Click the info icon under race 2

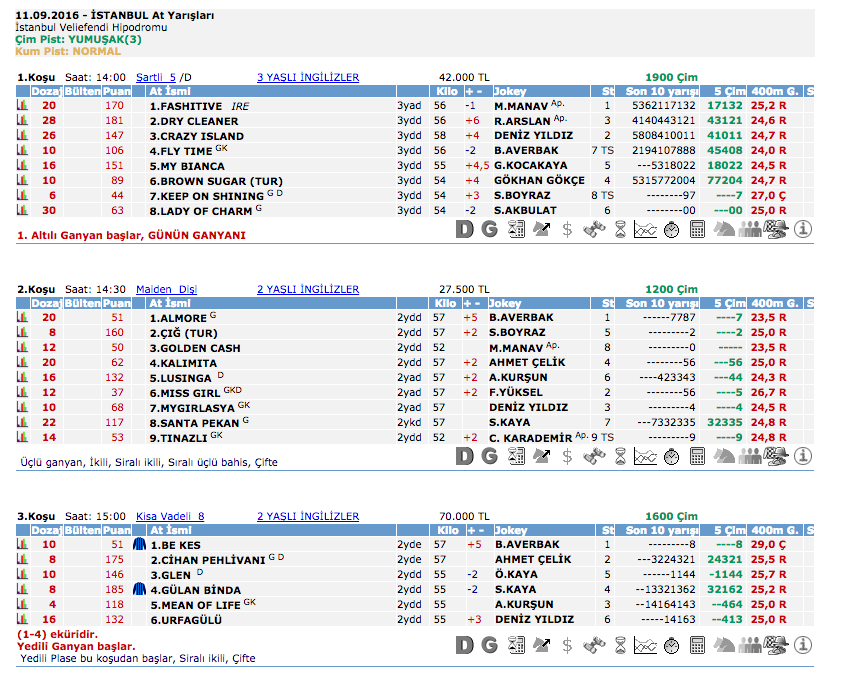[802, 456]
